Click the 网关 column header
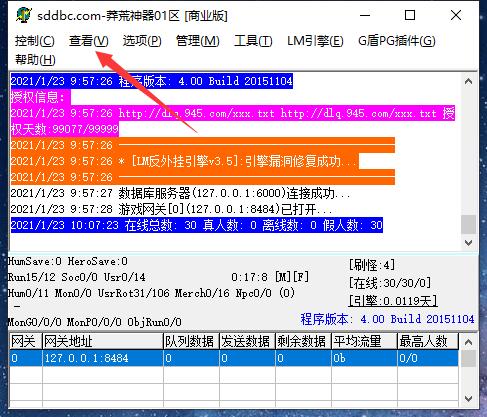The width and height of the screenshot is (487, 417). [x=26, y=341]
